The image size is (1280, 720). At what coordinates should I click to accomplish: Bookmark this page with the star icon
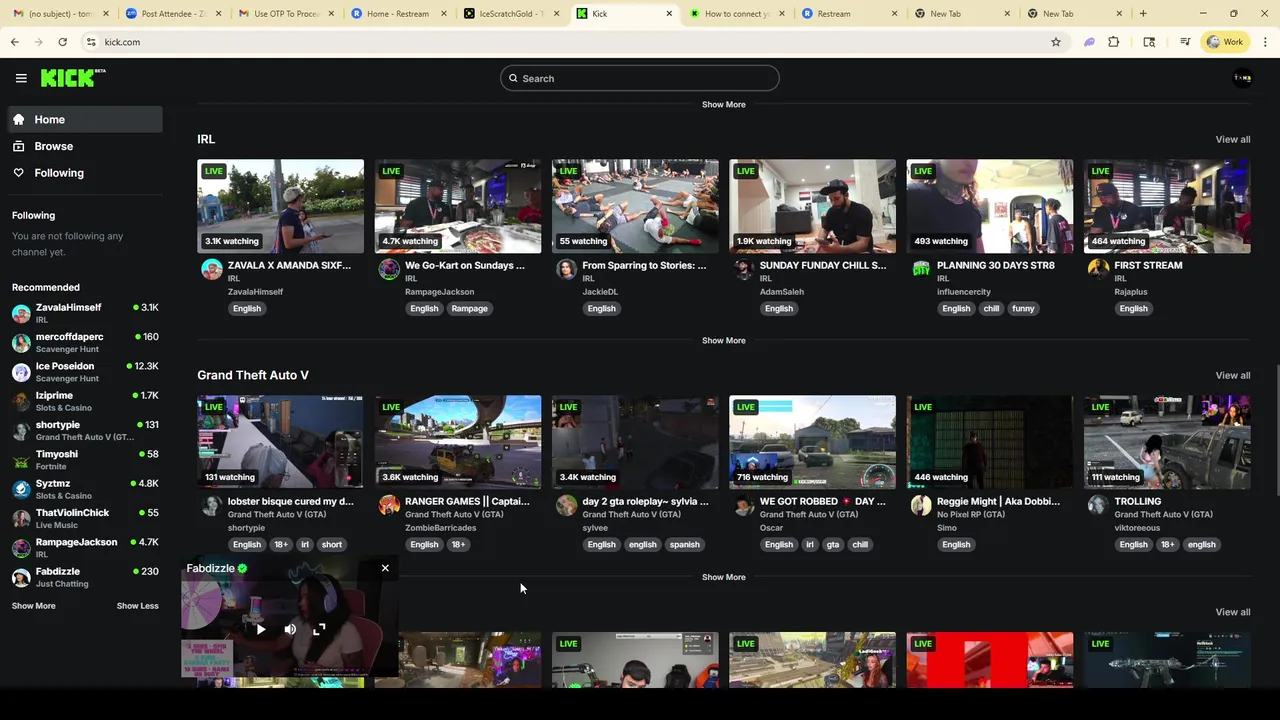(1055, 42)
